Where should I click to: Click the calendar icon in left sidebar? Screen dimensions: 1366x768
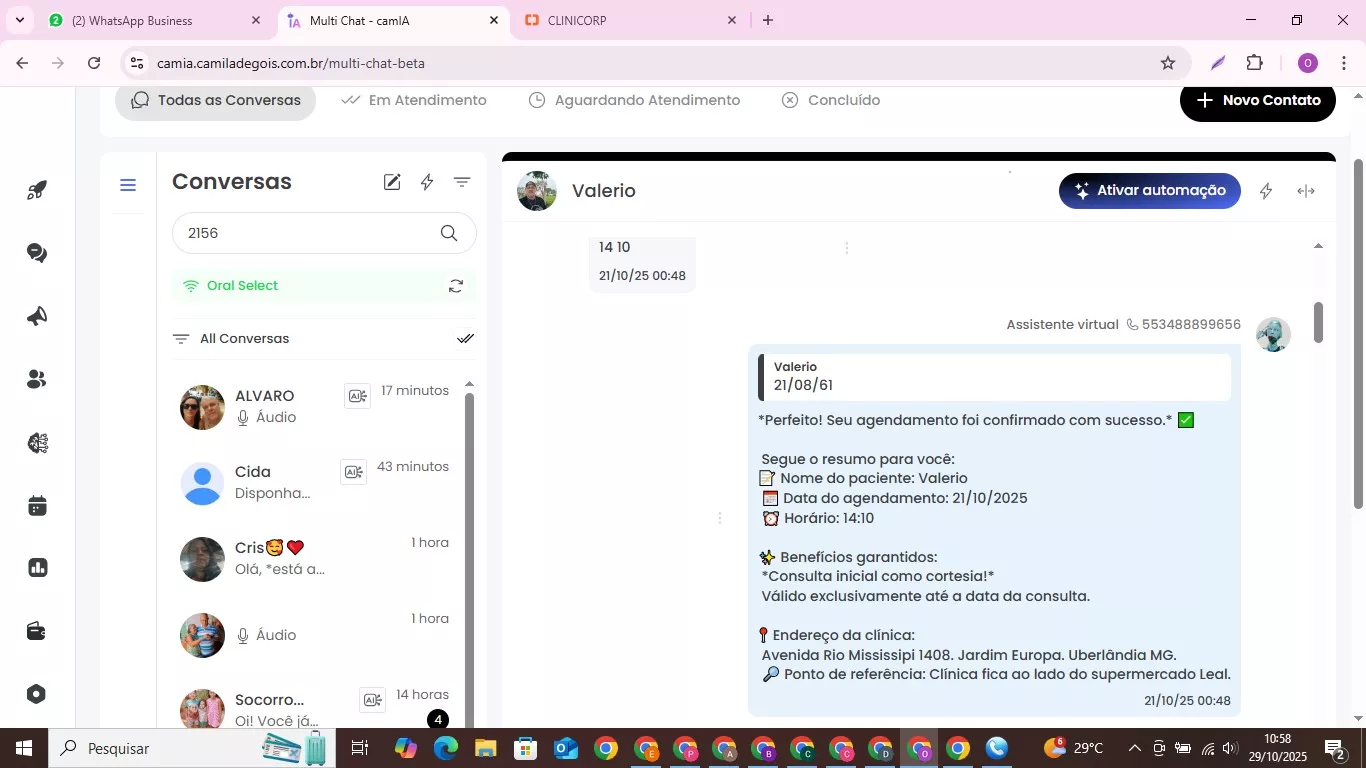(37, 506)
